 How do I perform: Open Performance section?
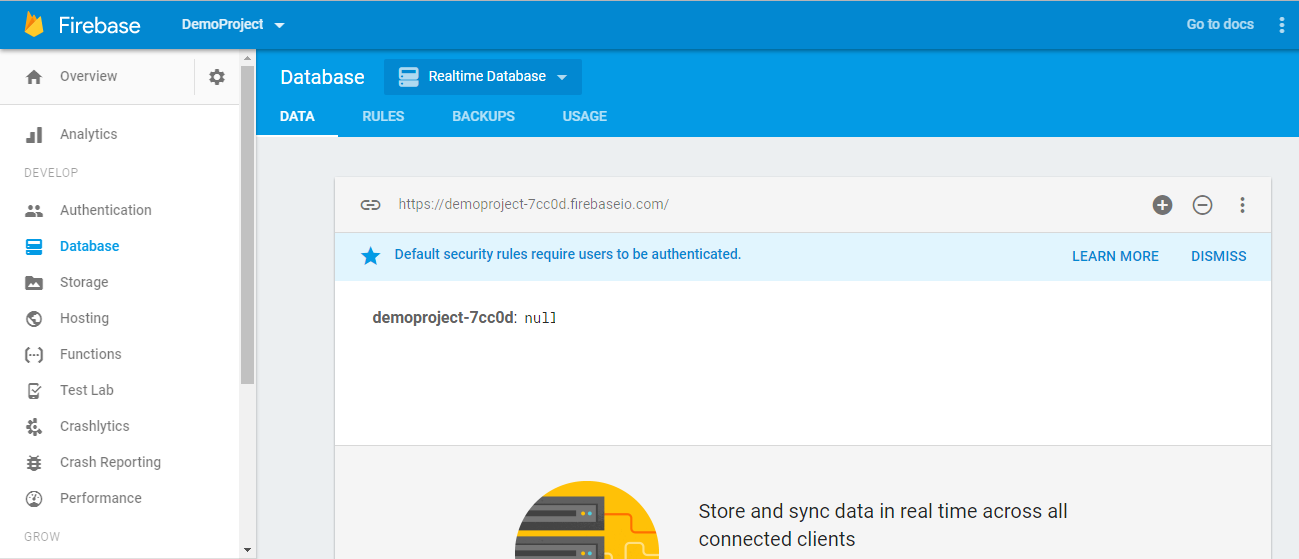(101, 498)
